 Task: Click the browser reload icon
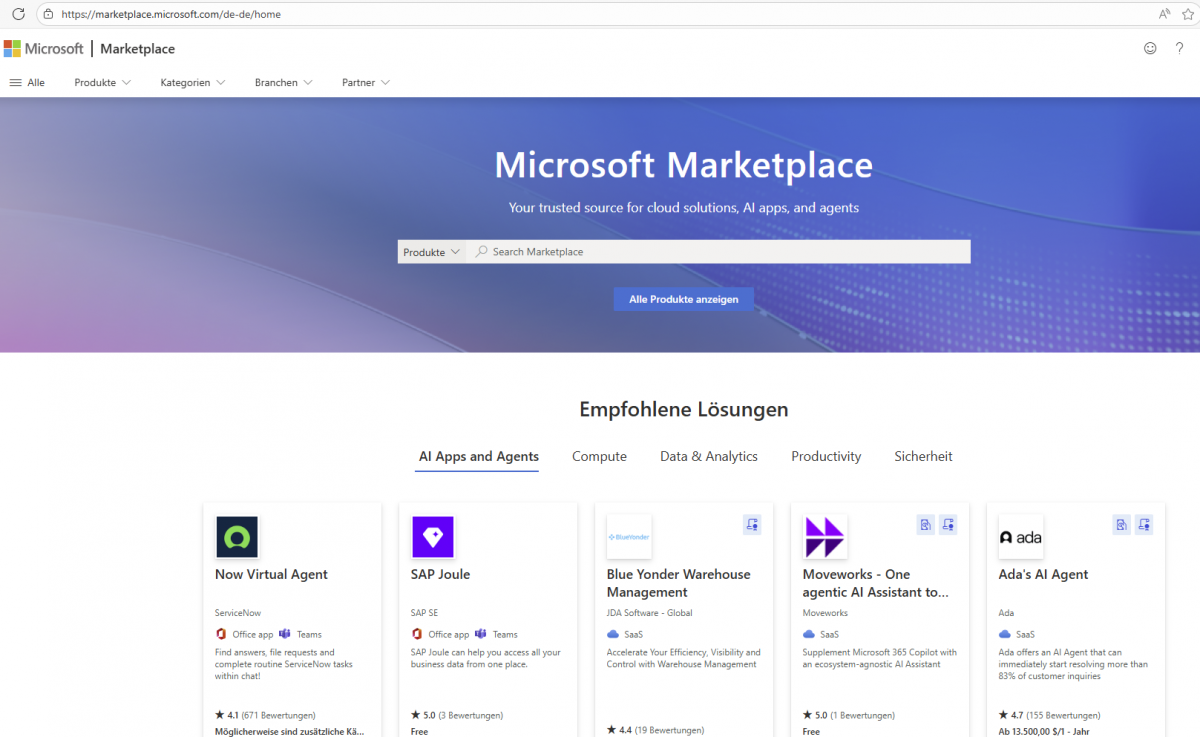click(18, 14)
